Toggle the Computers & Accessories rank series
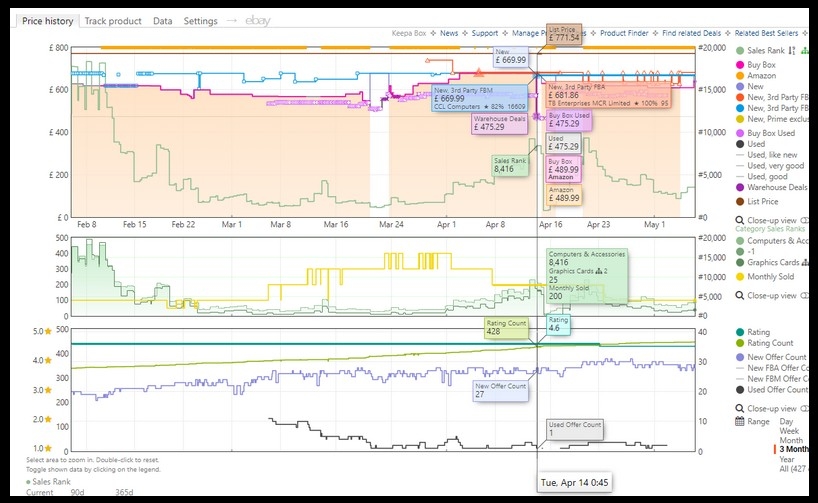The image size is (818, 503). pos(772,241)
